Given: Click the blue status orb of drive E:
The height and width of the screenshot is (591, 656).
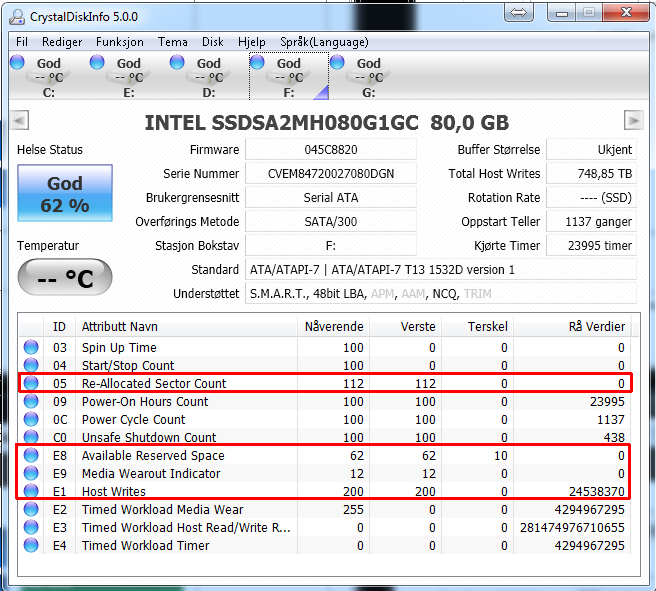Looking at the screenshot, I should tap(97, 62).
